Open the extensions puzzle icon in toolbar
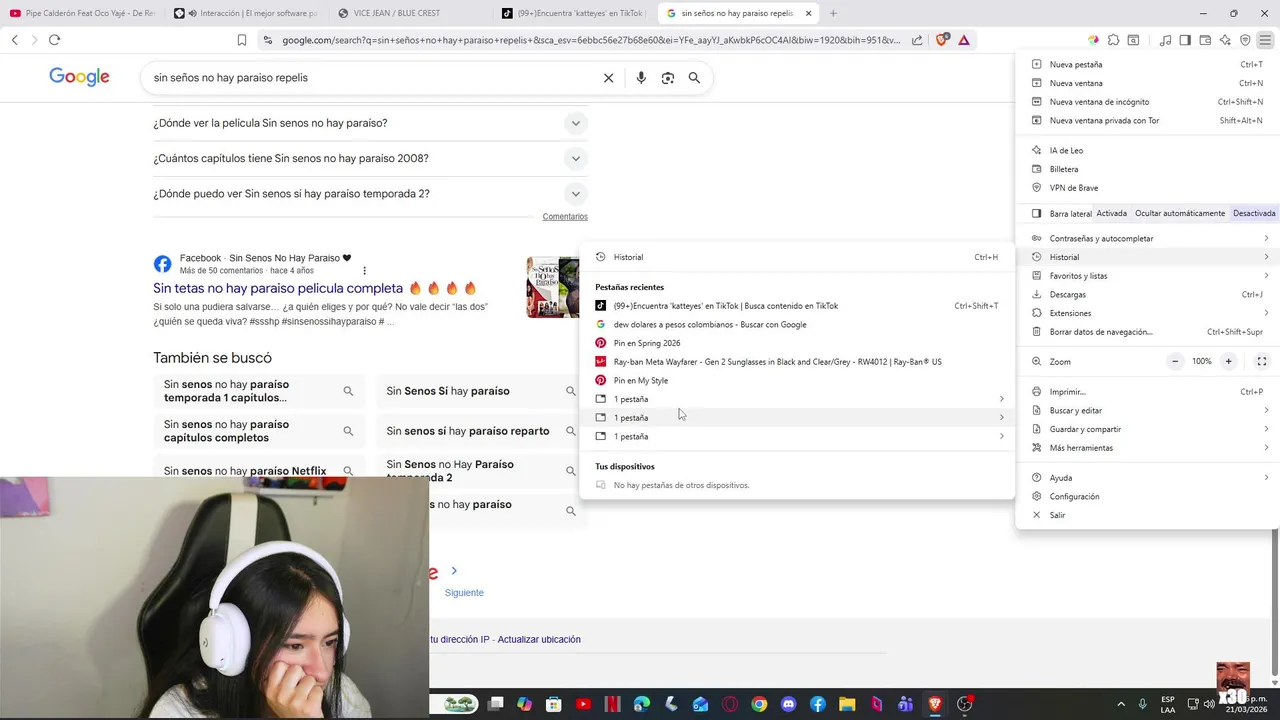The image size is (1280, 720). click(x=1113, y=40)
